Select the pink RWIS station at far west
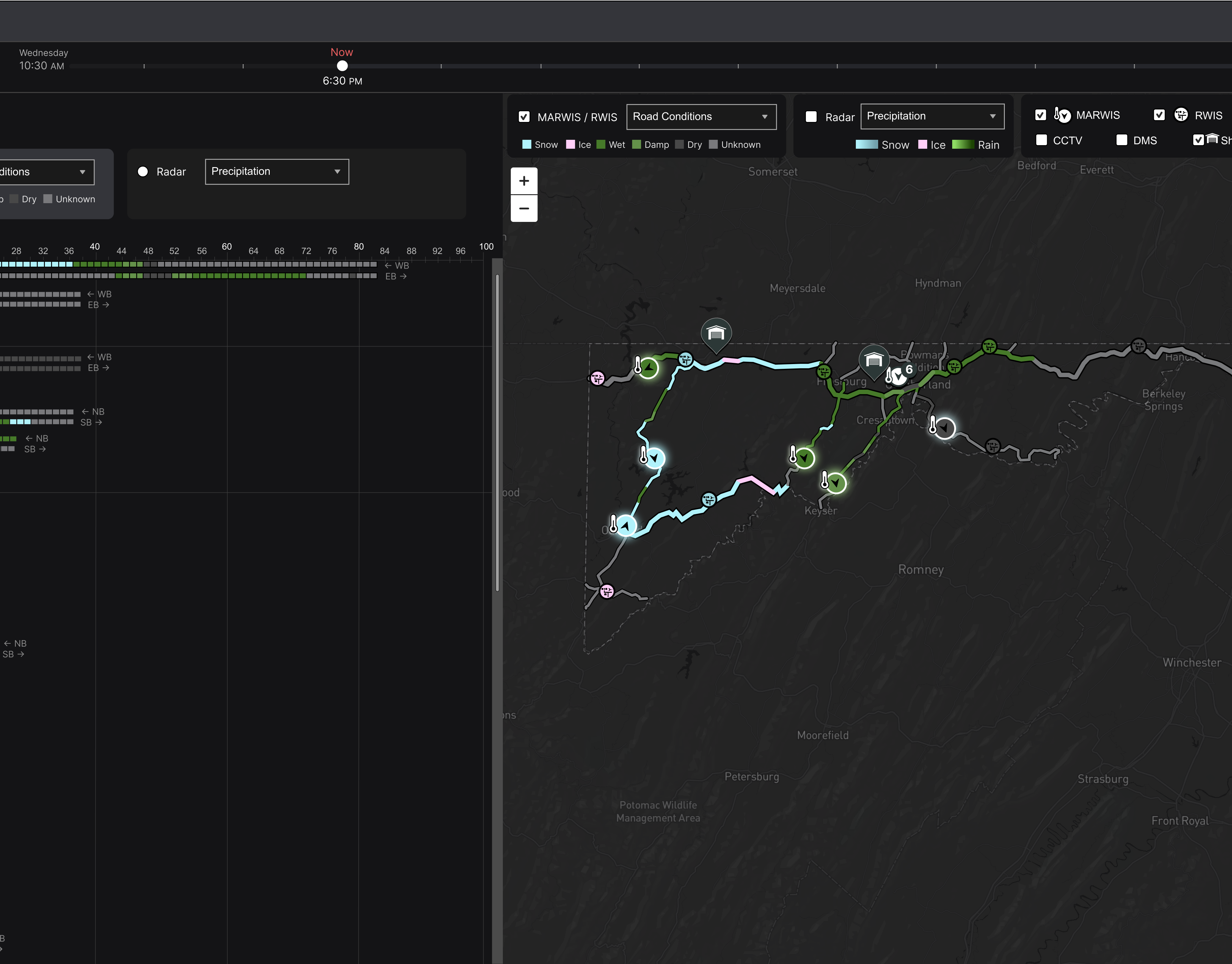1232x964 pixels. coord(597,378)
